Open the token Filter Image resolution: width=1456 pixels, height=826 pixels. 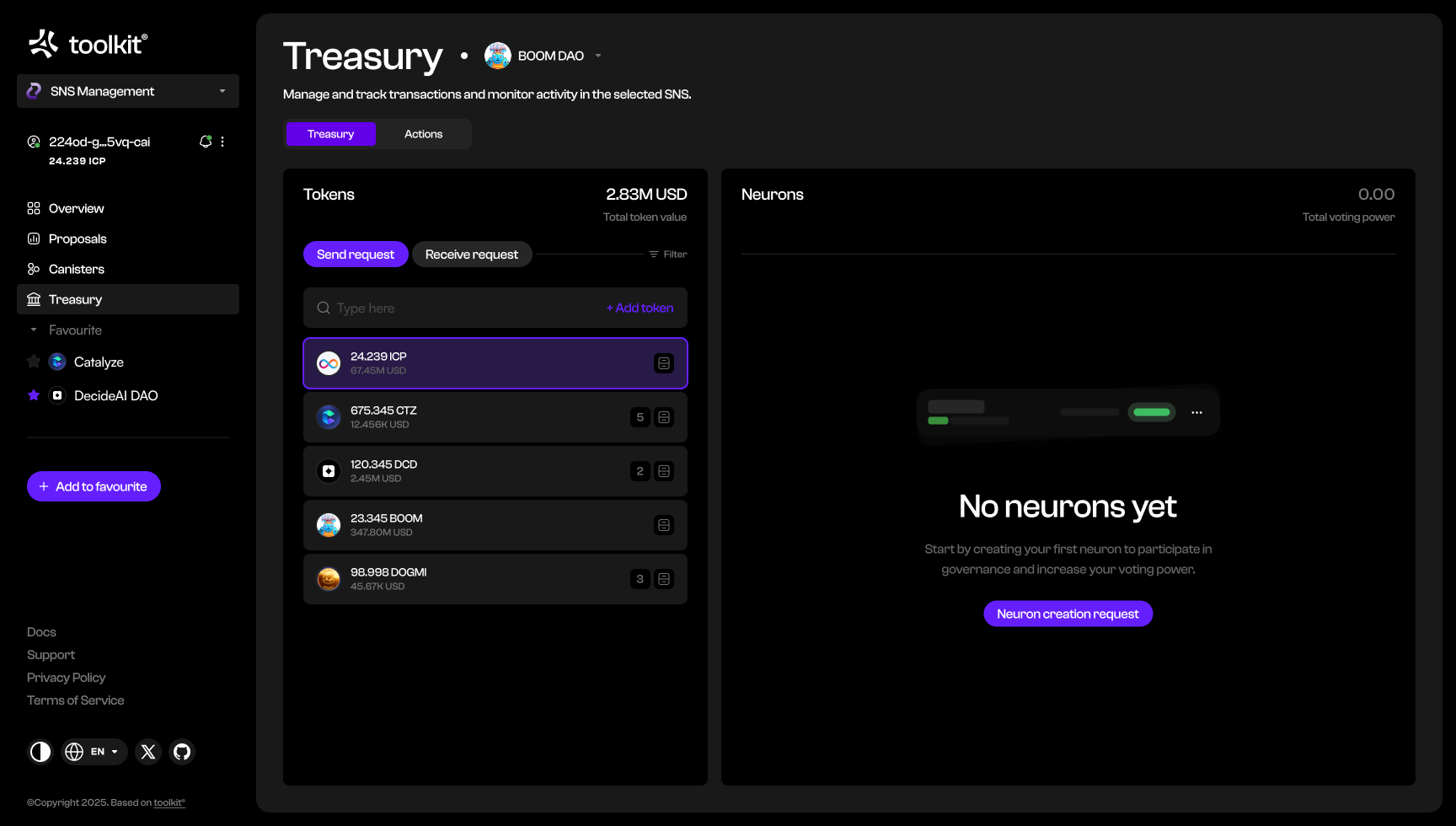668,255
